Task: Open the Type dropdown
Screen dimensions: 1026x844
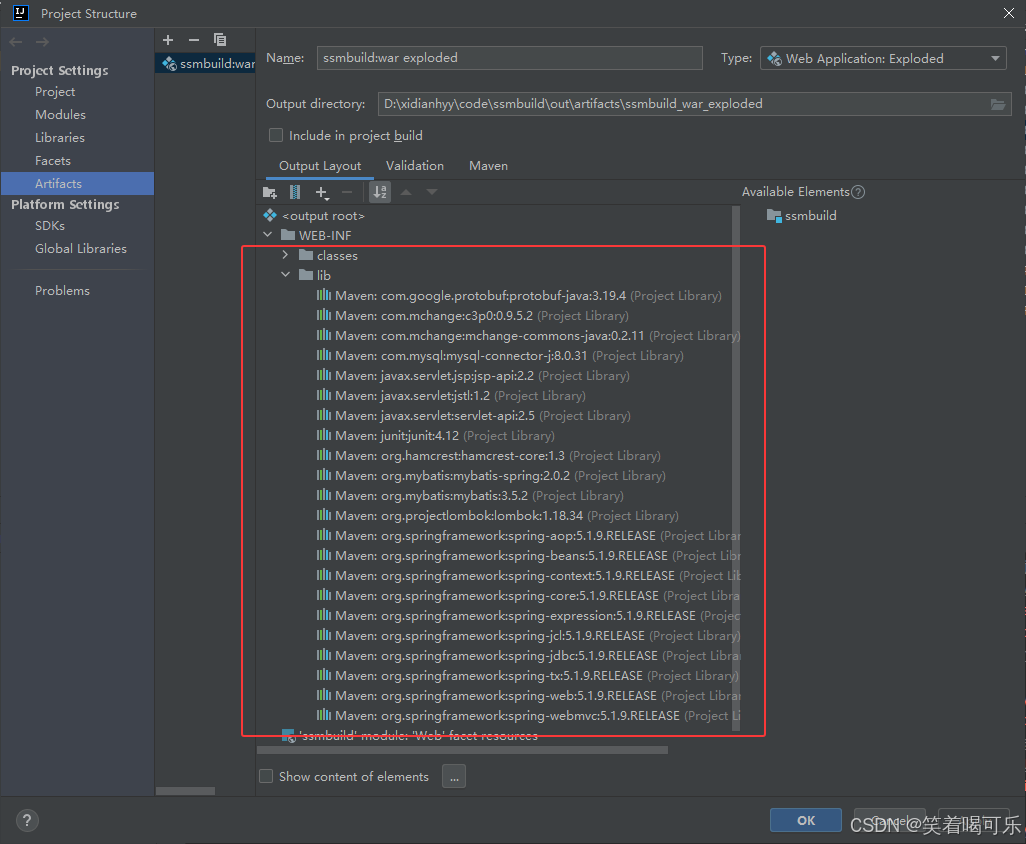Action: (883, 58)
